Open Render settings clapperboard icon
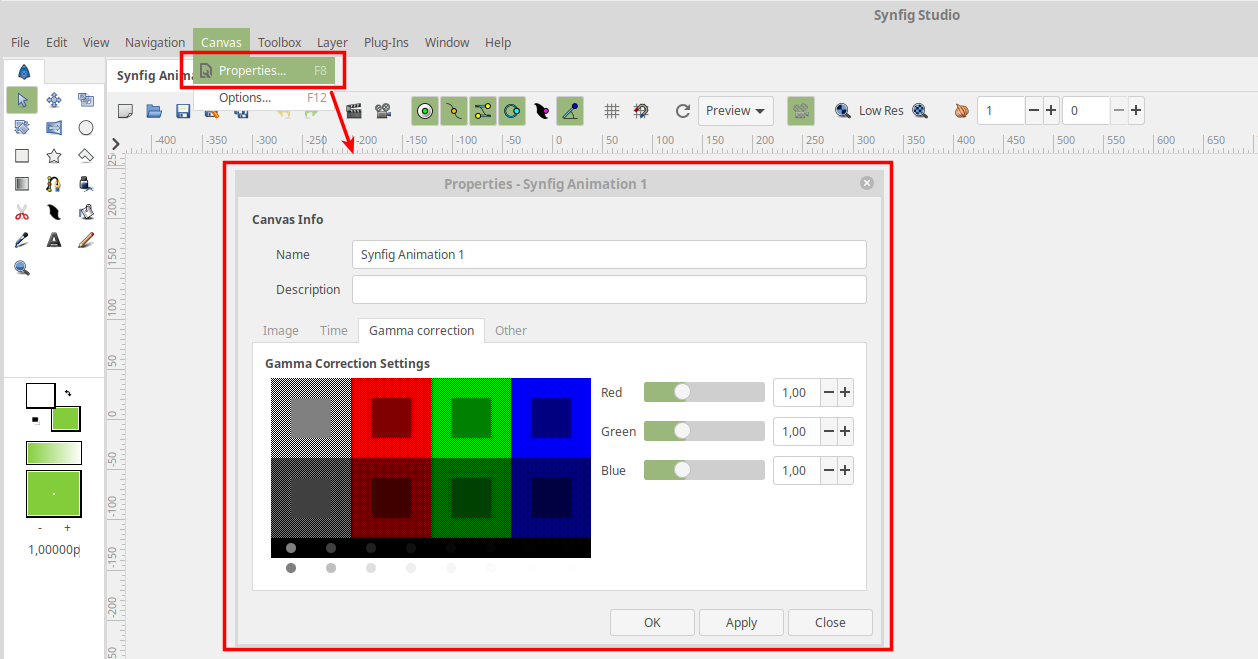This screenshot has width=1258, height=659. click(x=354, y=111)
